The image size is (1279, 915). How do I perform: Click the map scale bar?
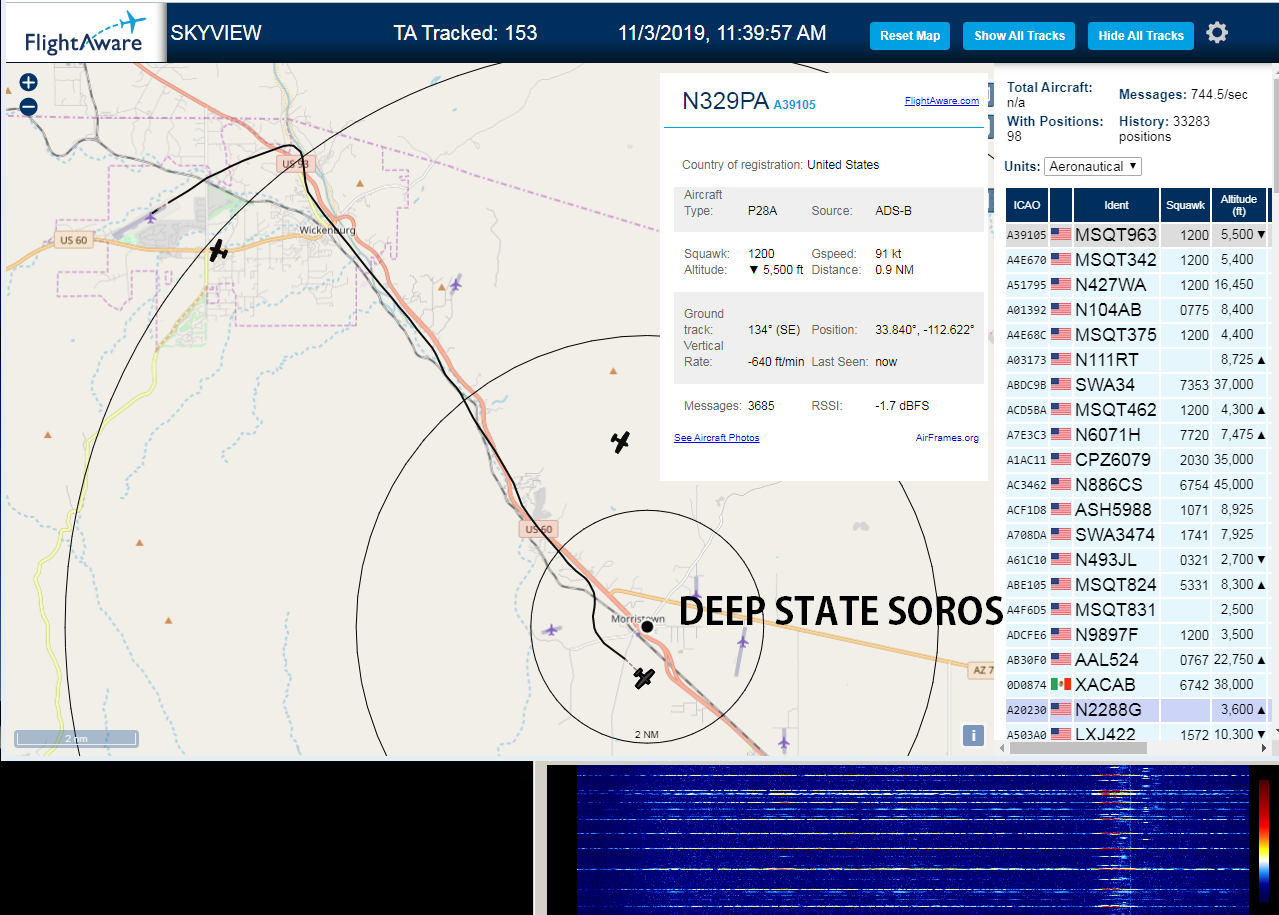coord(76,739)
